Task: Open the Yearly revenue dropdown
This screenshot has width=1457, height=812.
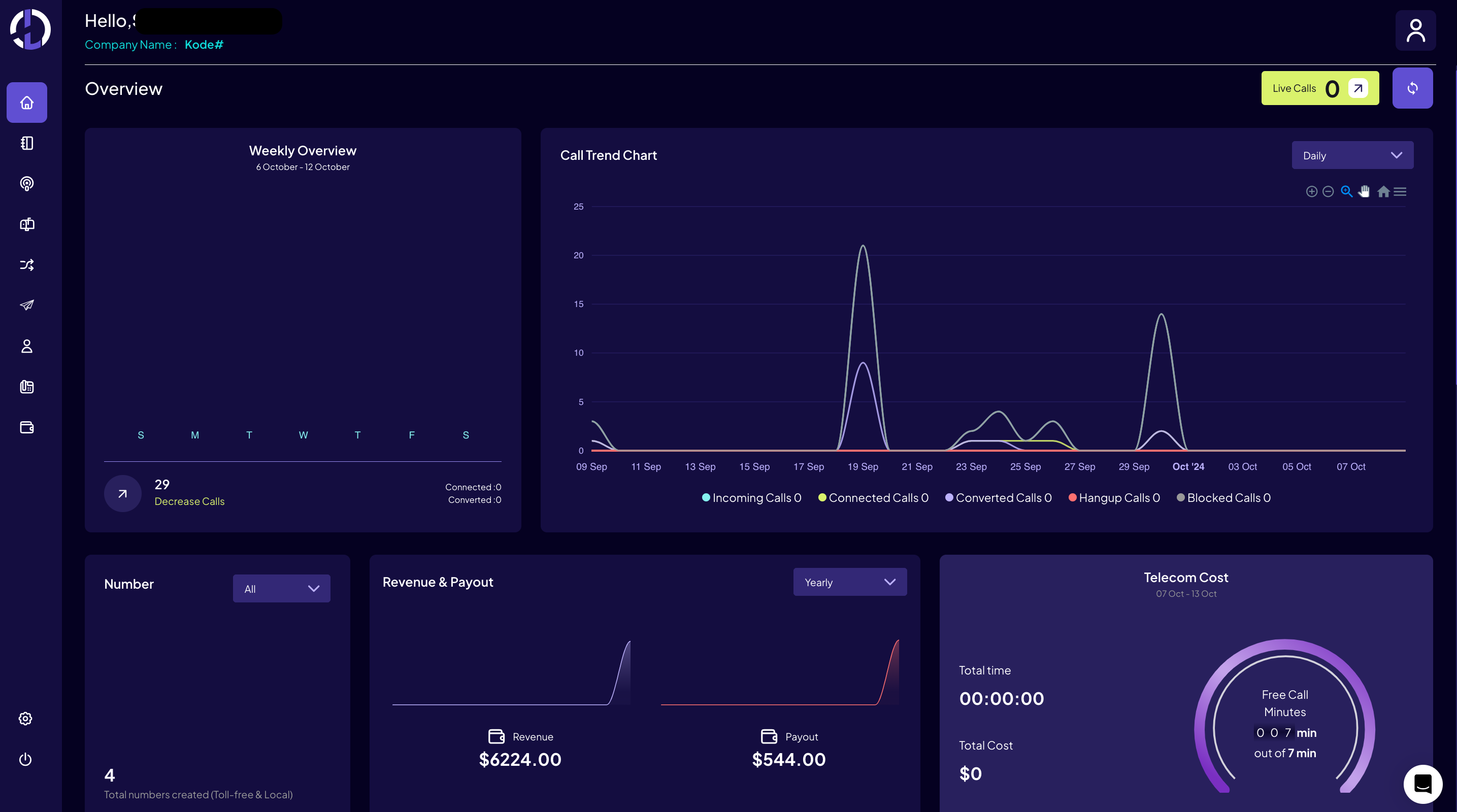Action: pos(849,583)
